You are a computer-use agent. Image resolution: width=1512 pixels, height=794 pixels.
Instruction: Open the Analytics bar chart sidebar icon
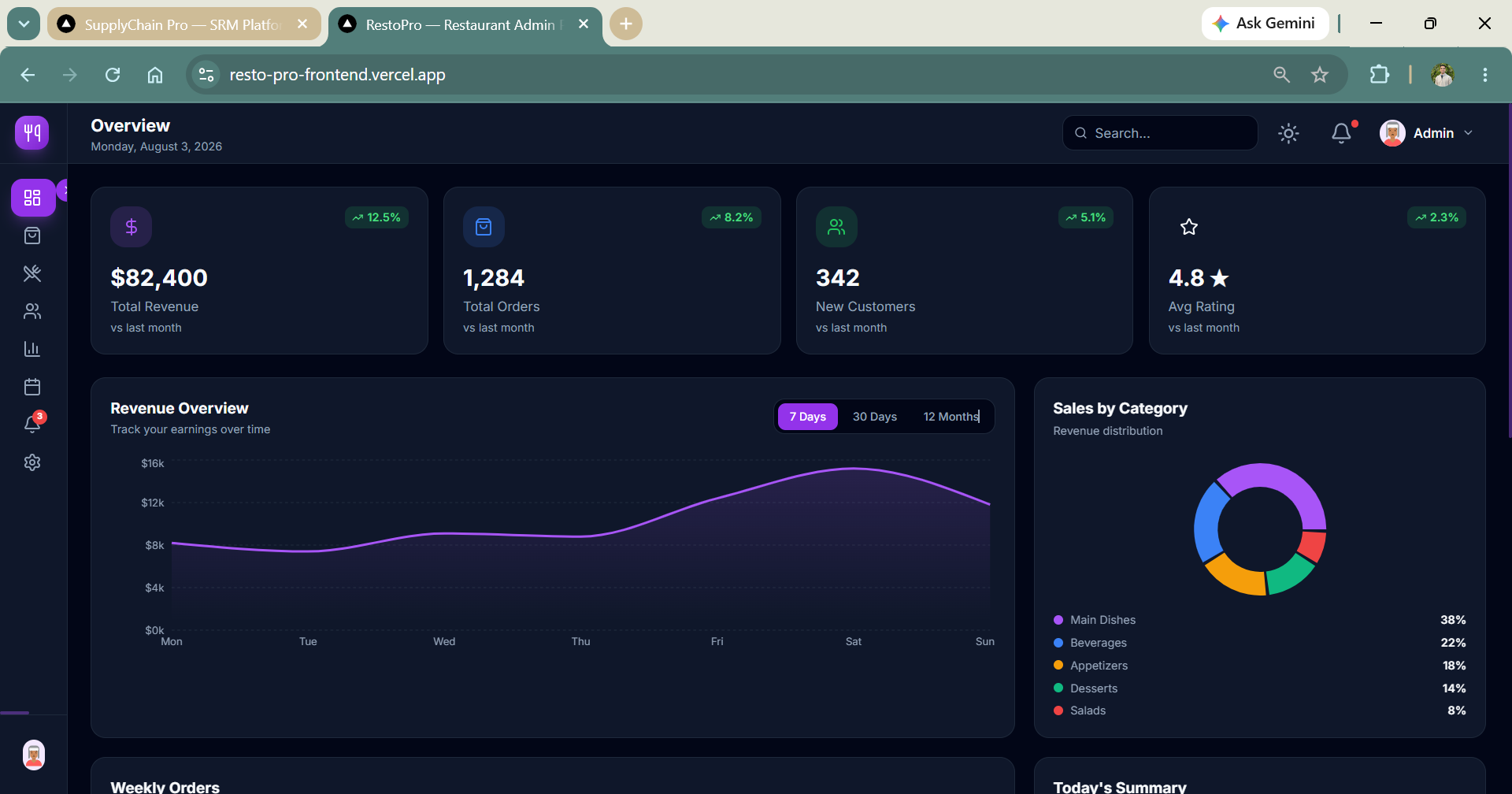tap(32, 349)
